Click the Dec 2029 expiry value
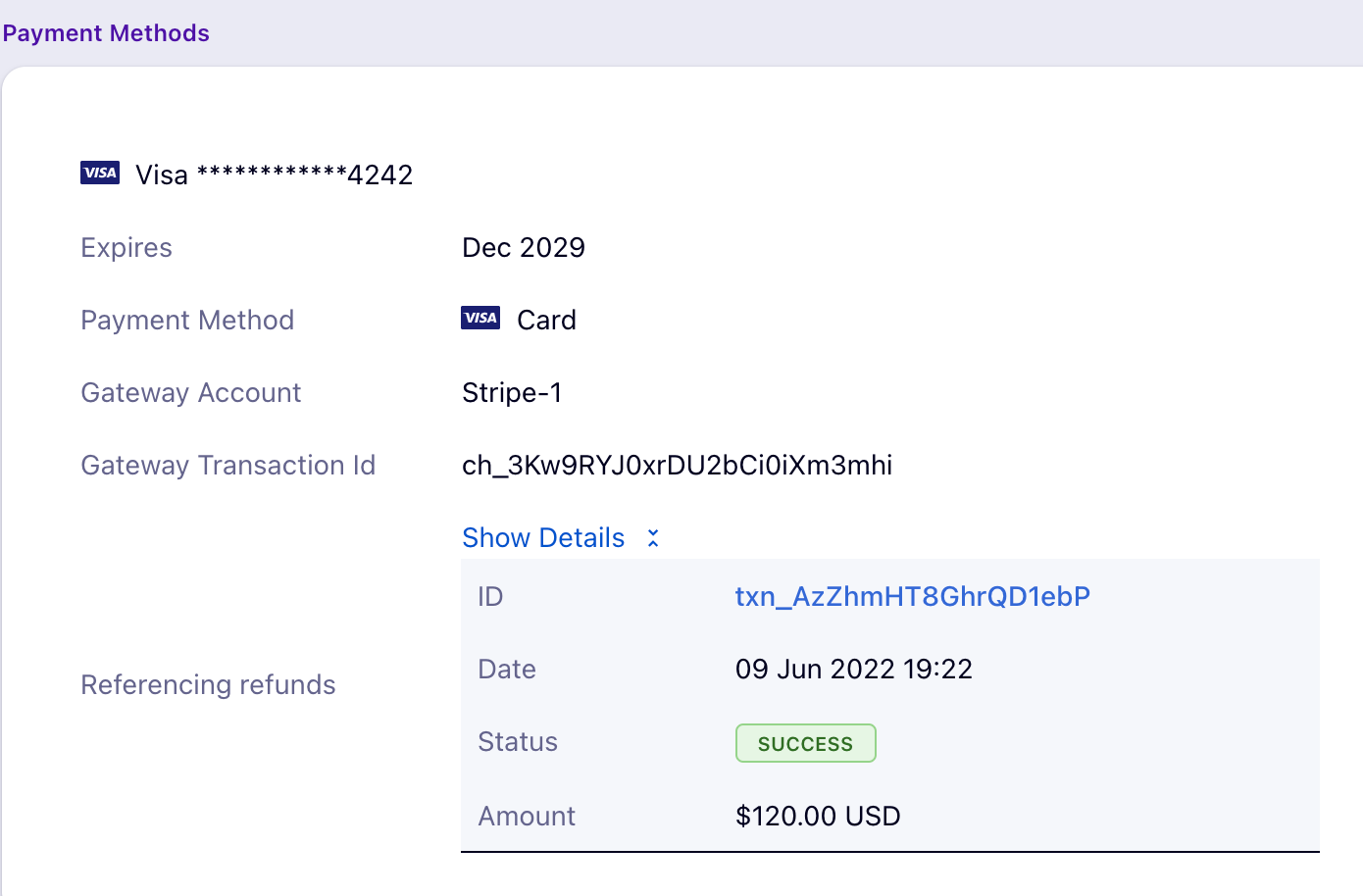 (524, 247)
